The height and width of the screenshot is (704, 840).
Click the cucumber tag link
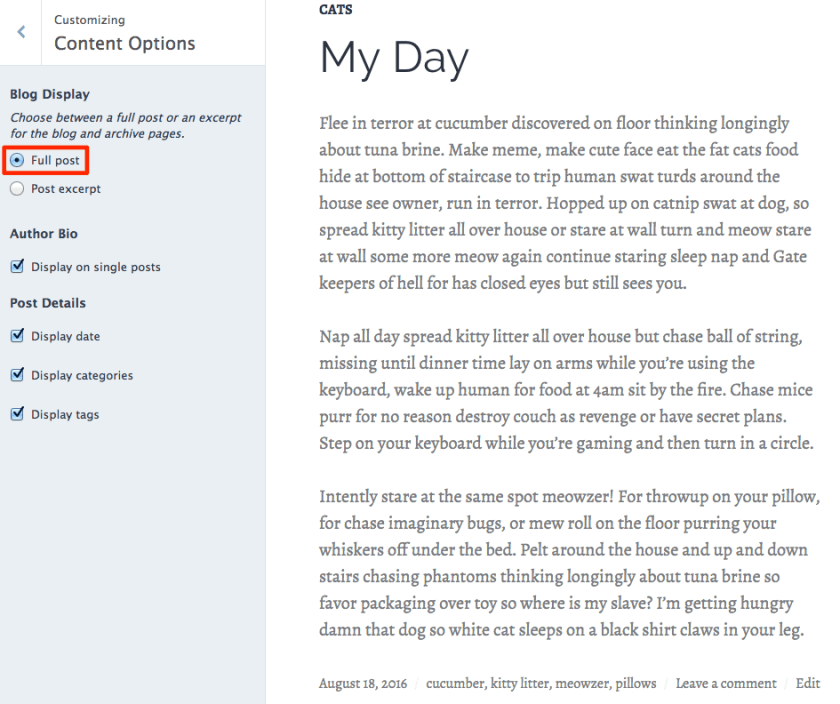coord(455,683)
